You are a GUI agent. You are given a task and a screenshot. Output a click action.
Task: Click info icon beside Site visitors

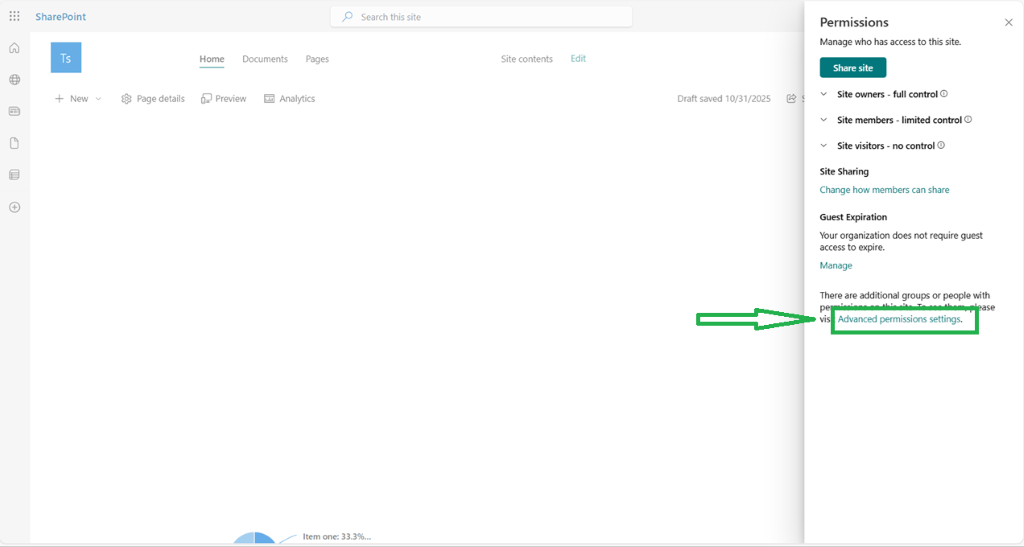click(x=941, y=146)
